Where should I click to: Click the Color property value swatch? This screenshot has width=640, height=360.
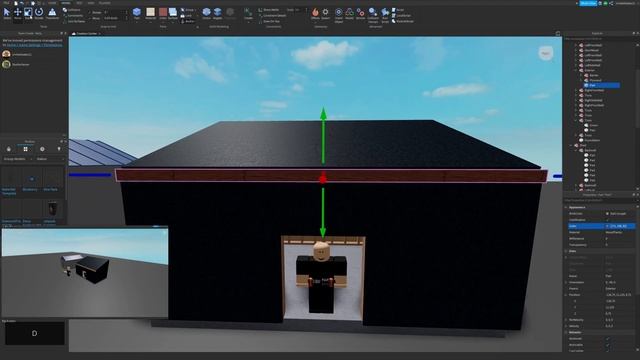coord(607,226)
